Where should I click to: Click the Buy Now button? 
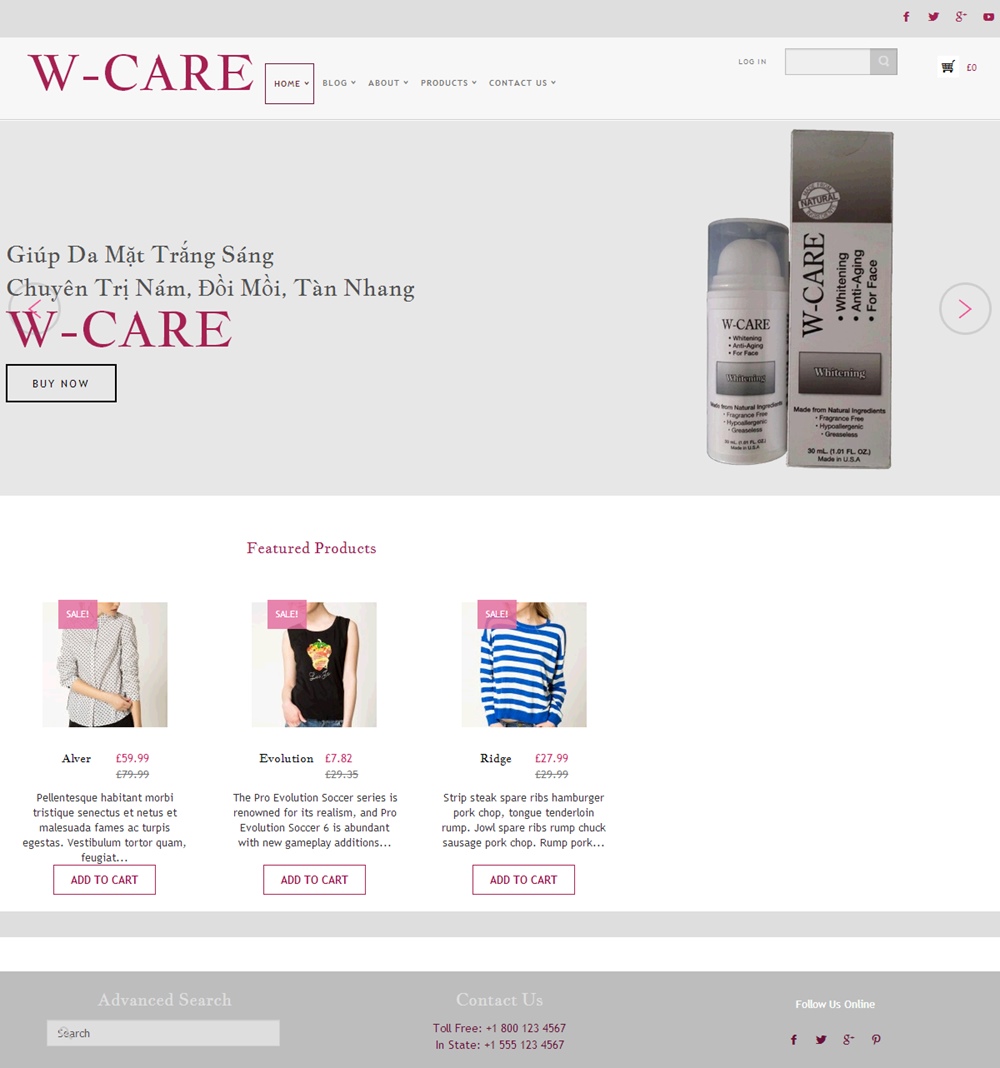pos(61,383)
